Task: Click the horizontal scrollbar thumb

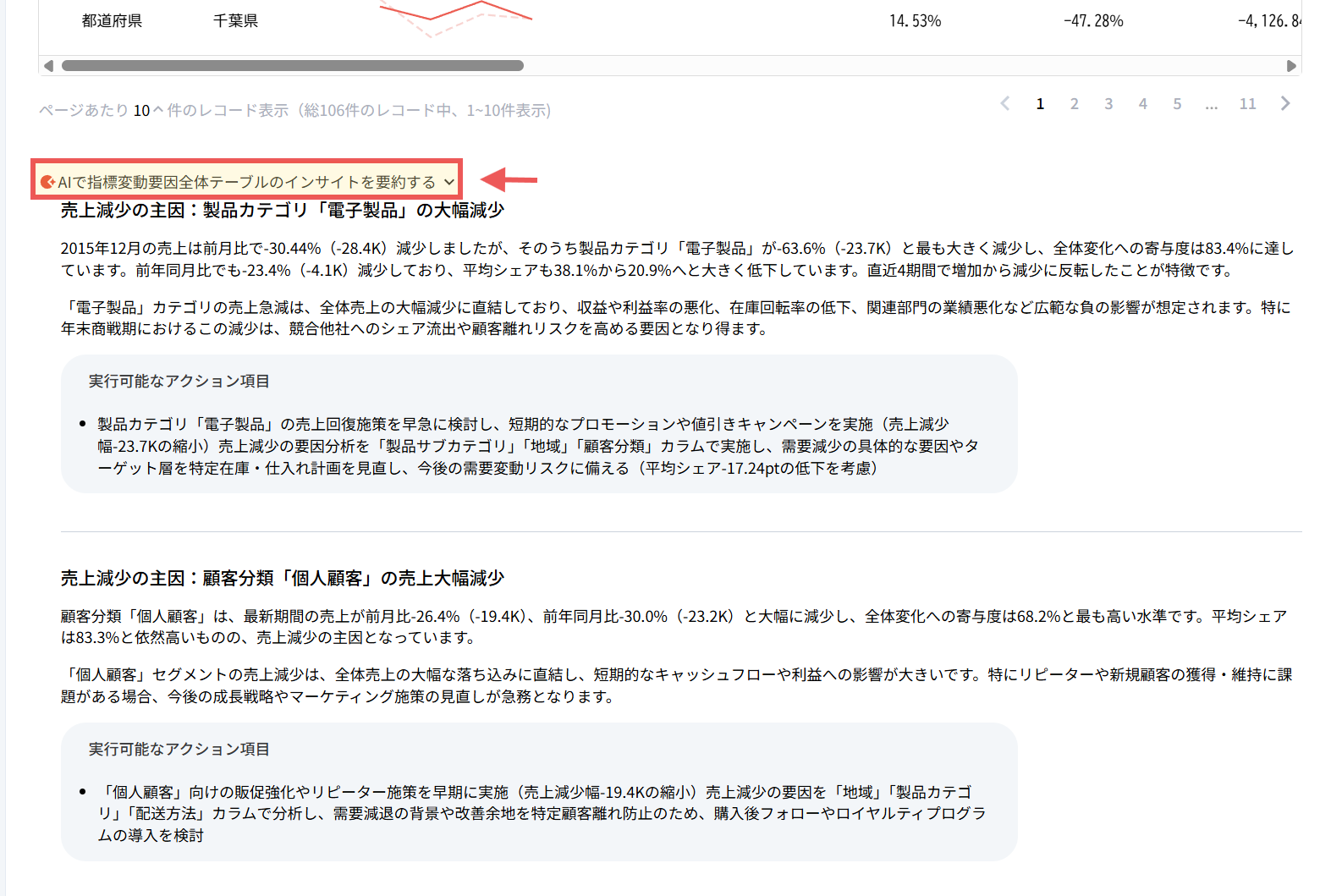Action: tap(292, 66)
